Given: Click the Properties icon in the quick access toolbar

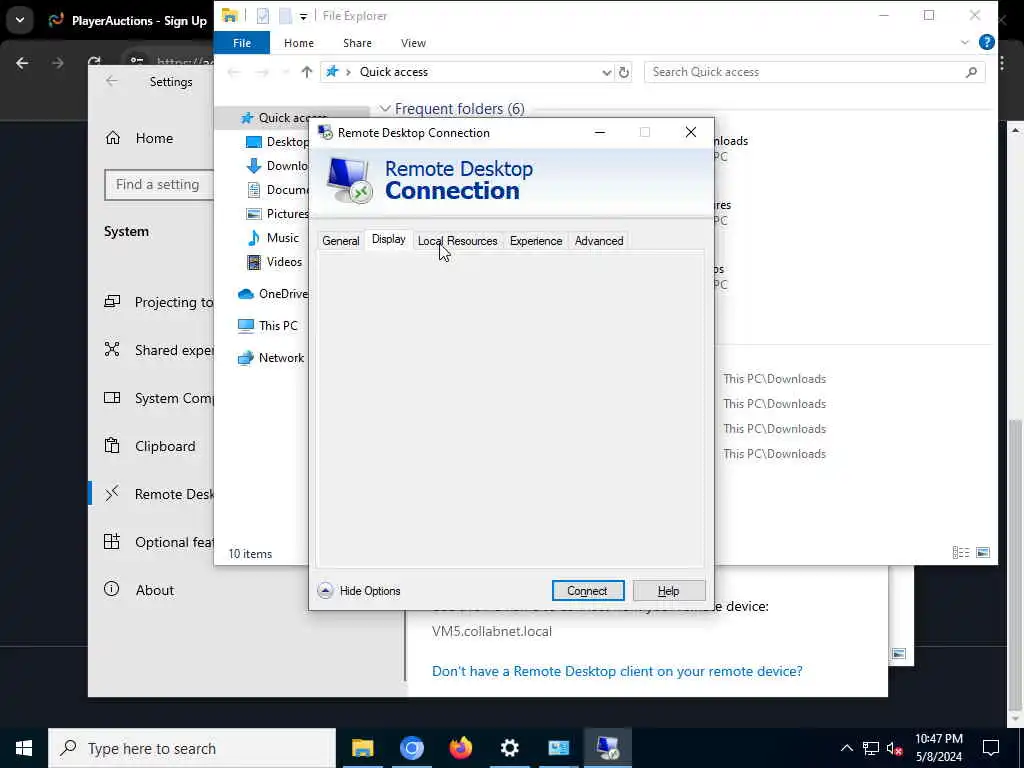Looking at the screenshot, I should (263, 16).
